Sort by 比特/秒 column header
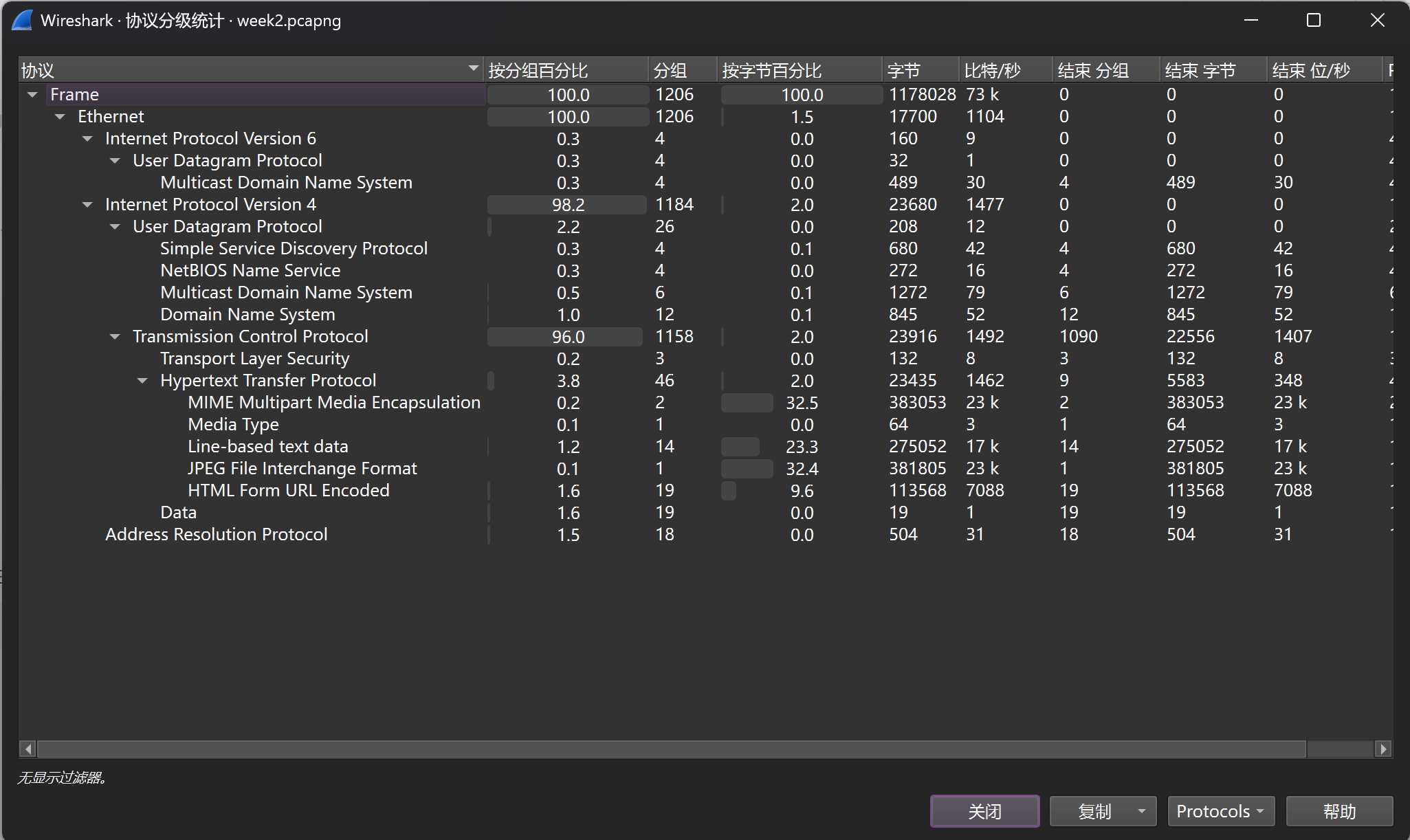The image size is (1410, 840). pyautogui.click(x=1006, y=70)
